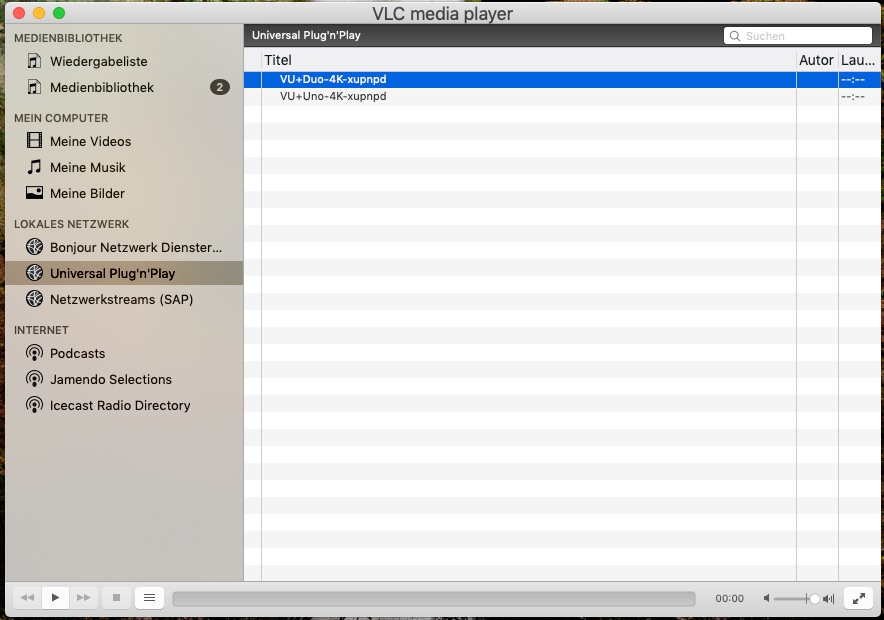This screenshot has height=620, width=884.
Task: Open Netzwerkstreams (SAP) source
Action: 121,299
